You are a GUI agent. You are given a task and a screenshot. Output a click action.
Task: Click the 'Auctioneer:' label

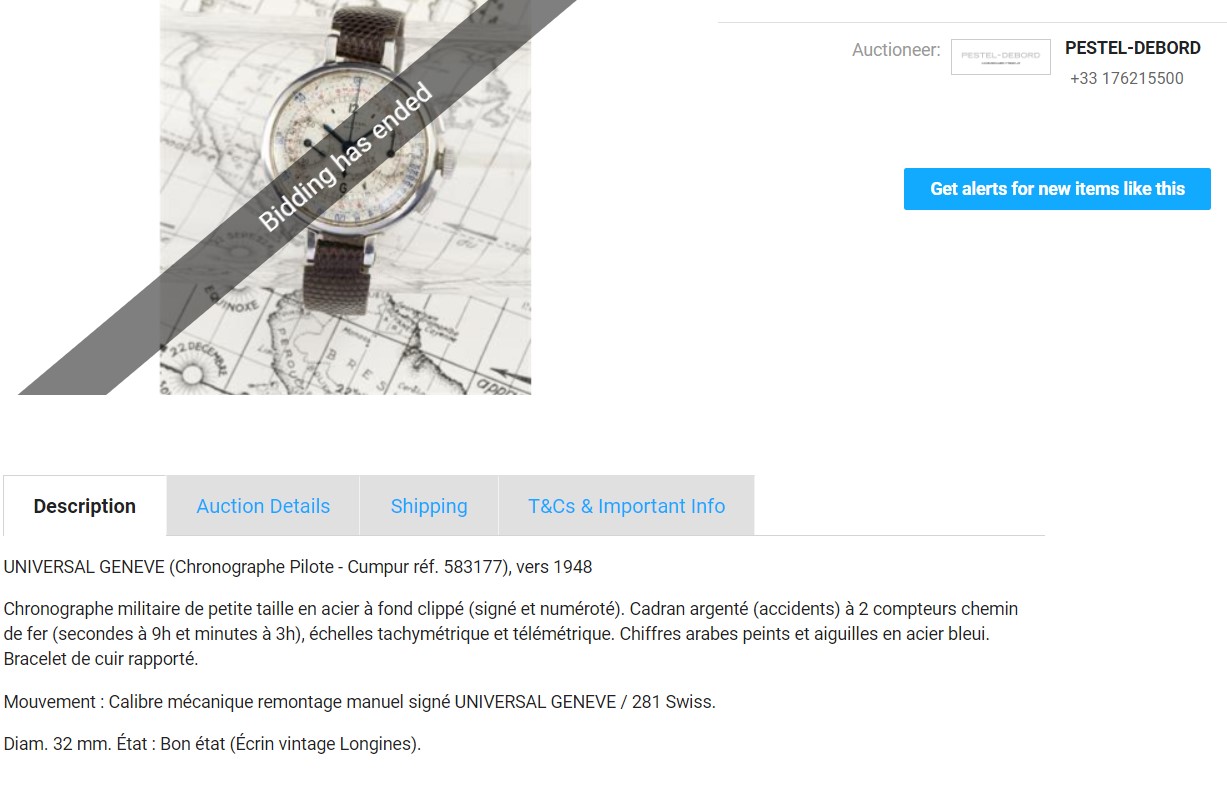tap(896, 49)
